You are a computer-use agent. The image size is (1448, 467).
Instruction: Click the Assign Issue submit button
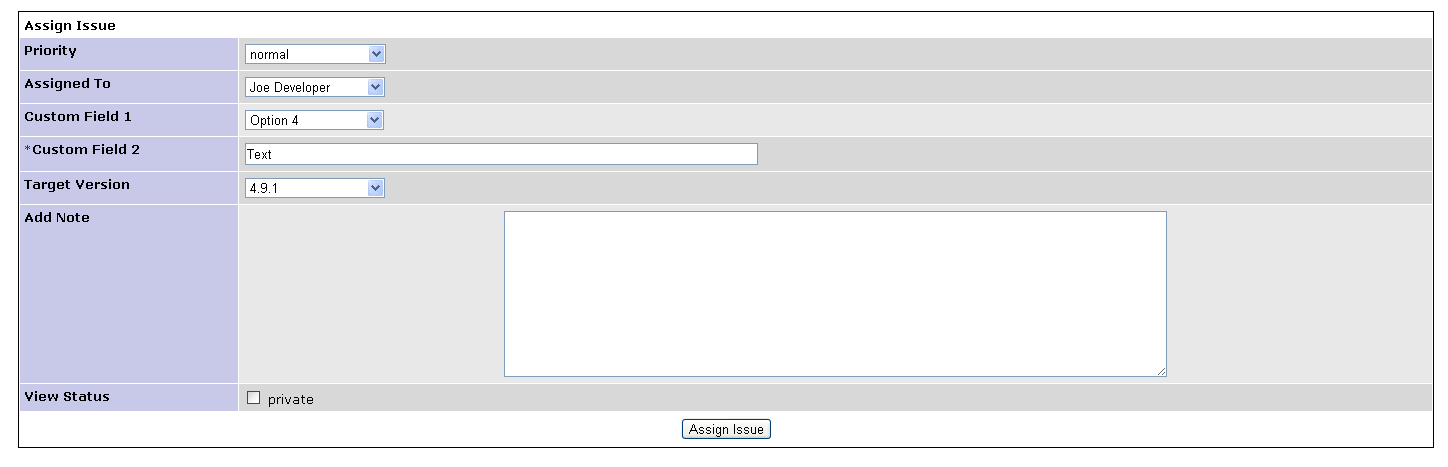[x=727, y=429]
